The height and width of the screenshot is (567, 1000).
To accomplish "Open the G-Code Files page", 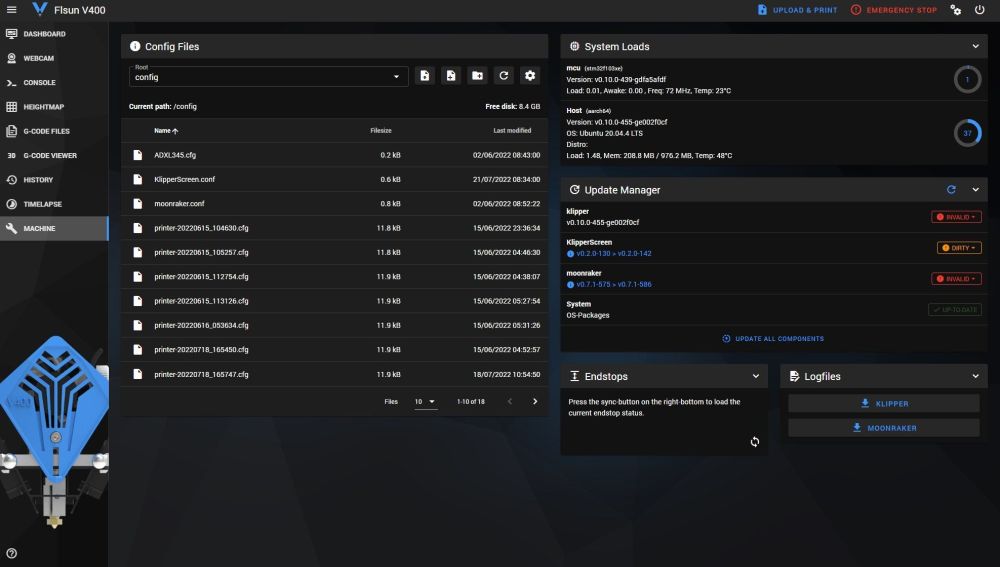I will (54, 131).
